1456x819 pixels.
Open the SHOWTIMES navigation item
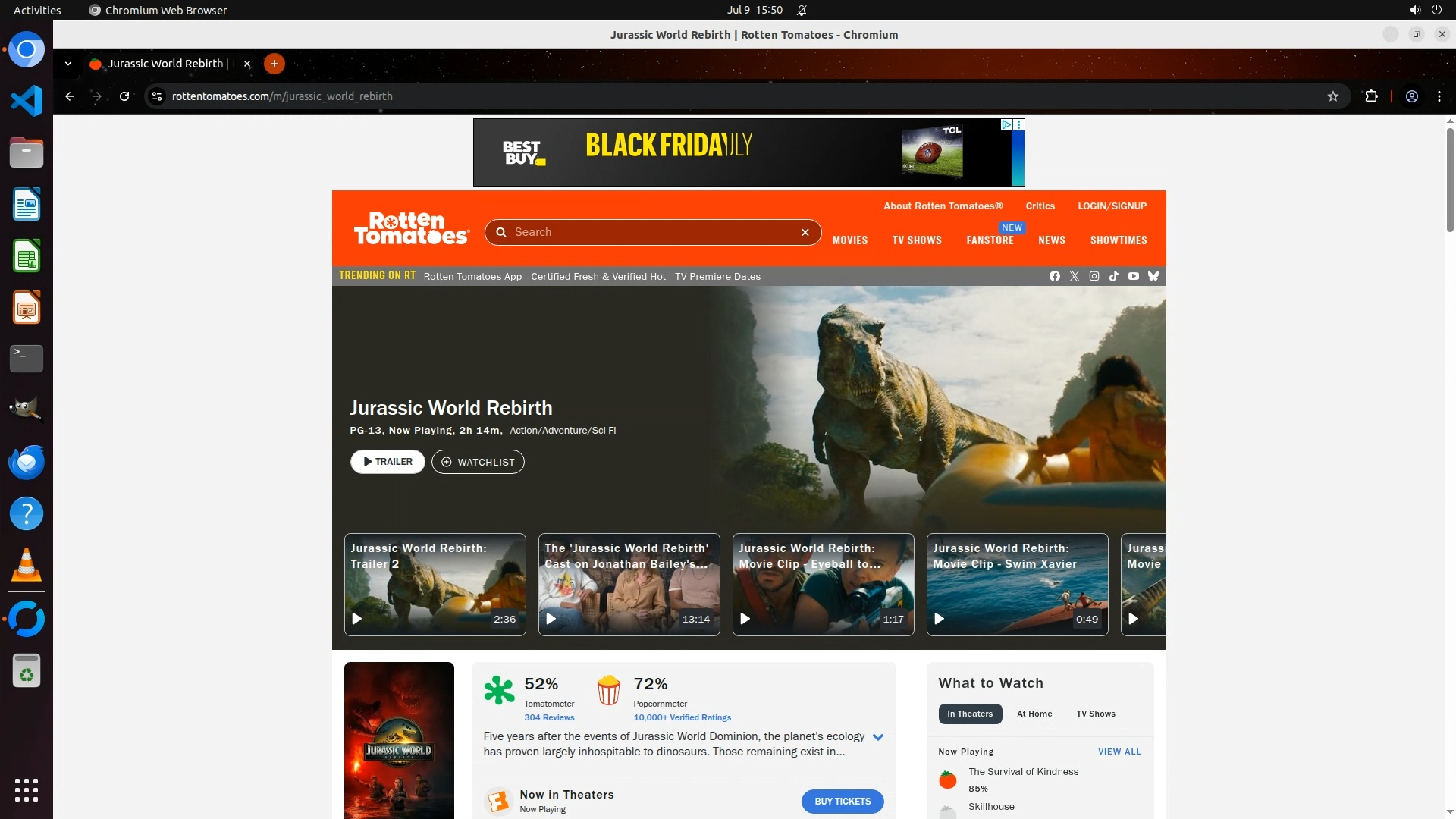pyautogui.click(x=1118, y=240)
